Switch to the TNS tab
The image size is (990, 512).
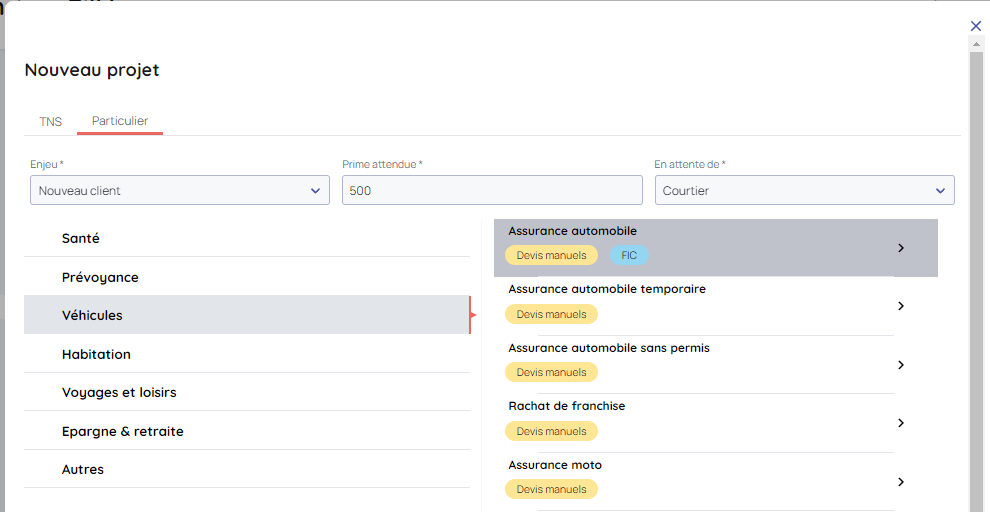pos(51,122)
